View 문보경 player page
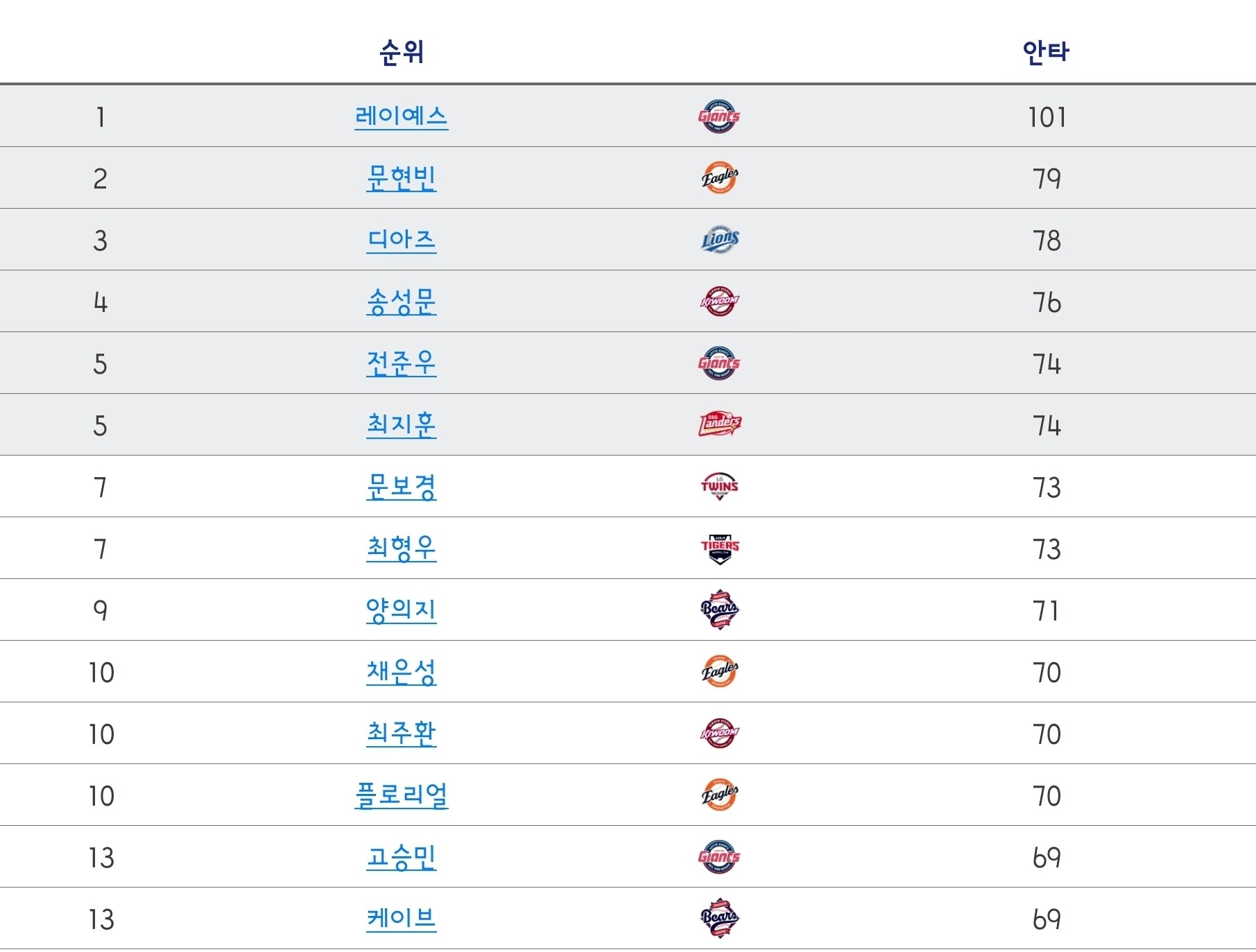This screenshot has height=952, width=1256. click(401, 487)
